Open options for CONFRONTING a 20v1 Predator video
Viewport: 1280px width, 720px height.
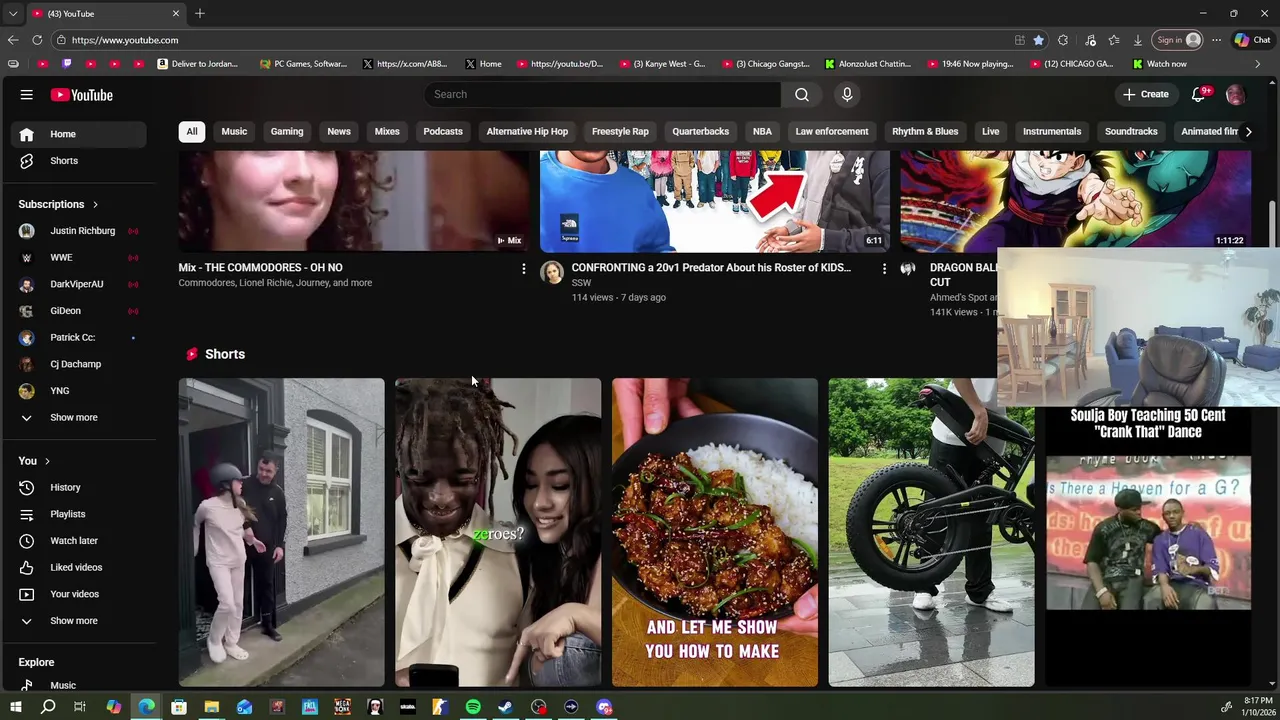pyautogui.click(x=884, y=268)
